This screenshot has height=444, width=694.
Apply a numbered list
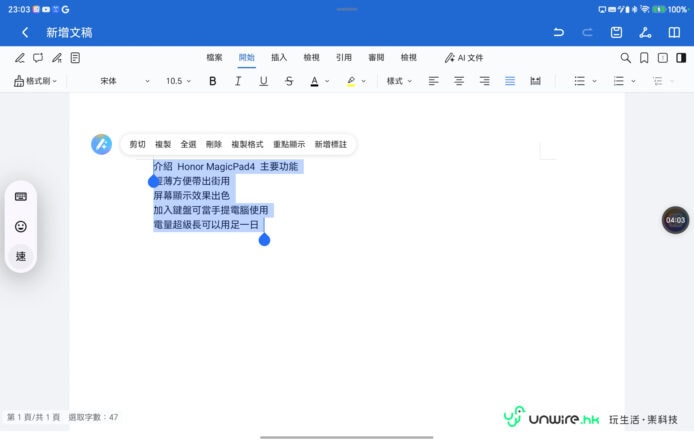[618, 81]
